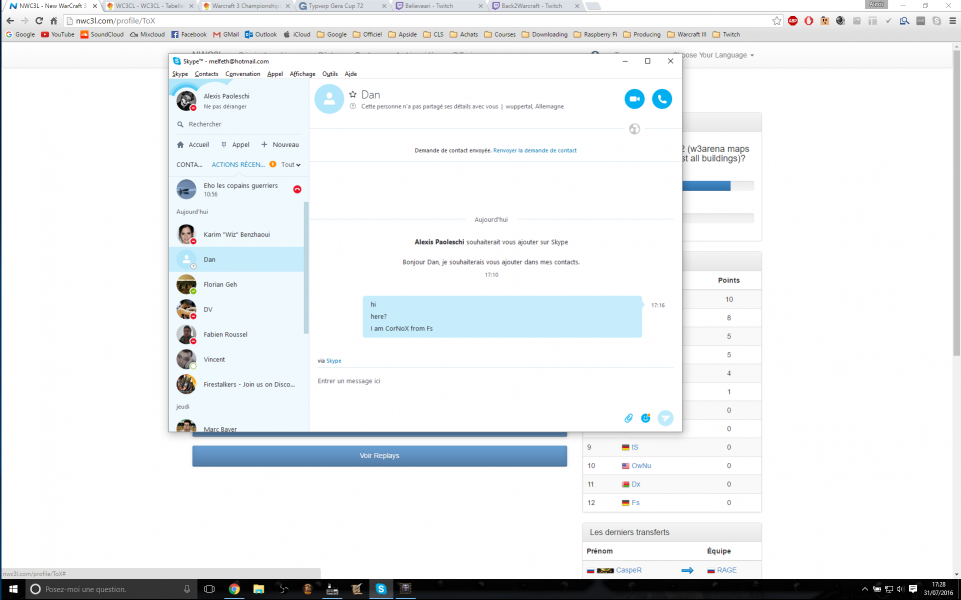Click the globe icon below the call buttons
This screenshot has width=961, height=600.
[x=634, y=129]
